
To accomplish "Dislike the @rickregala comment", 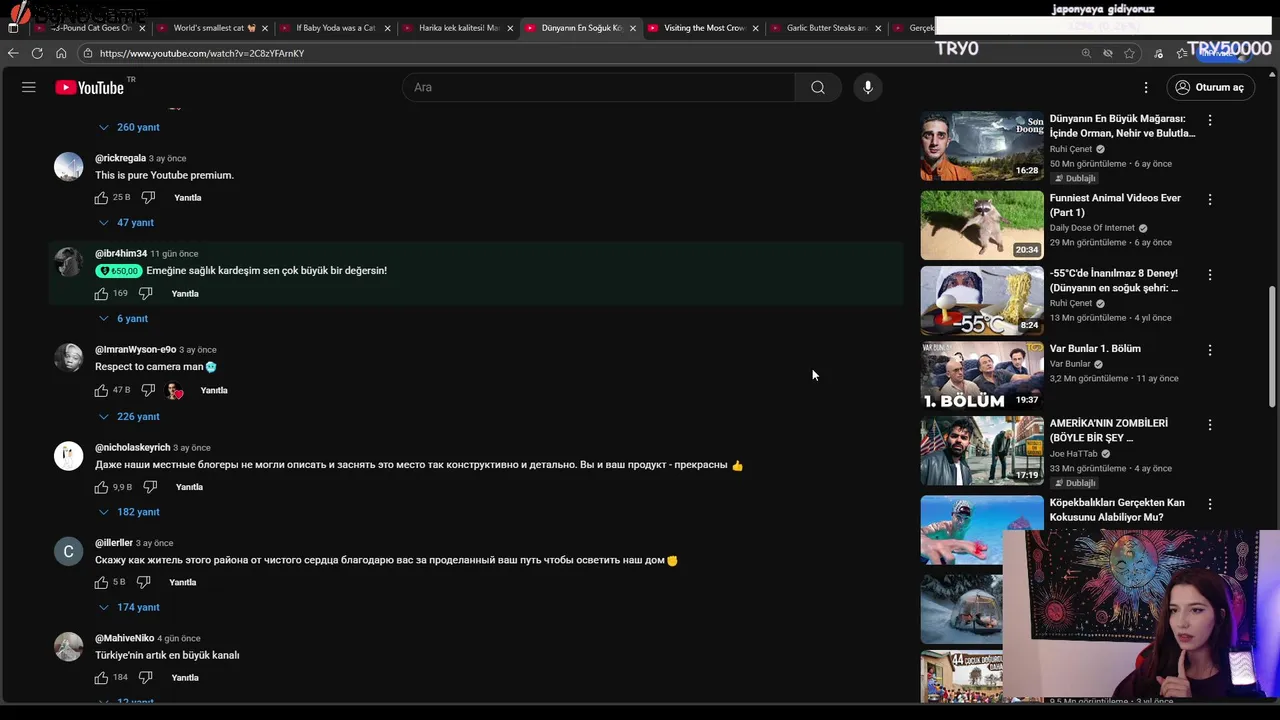I will click(x=148, y=198).
